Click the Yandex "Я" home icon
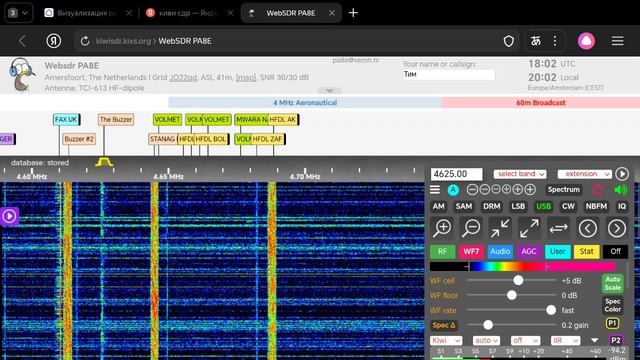Screen dimensions: 640x360 pyautogui.click(x=53, y=41)
